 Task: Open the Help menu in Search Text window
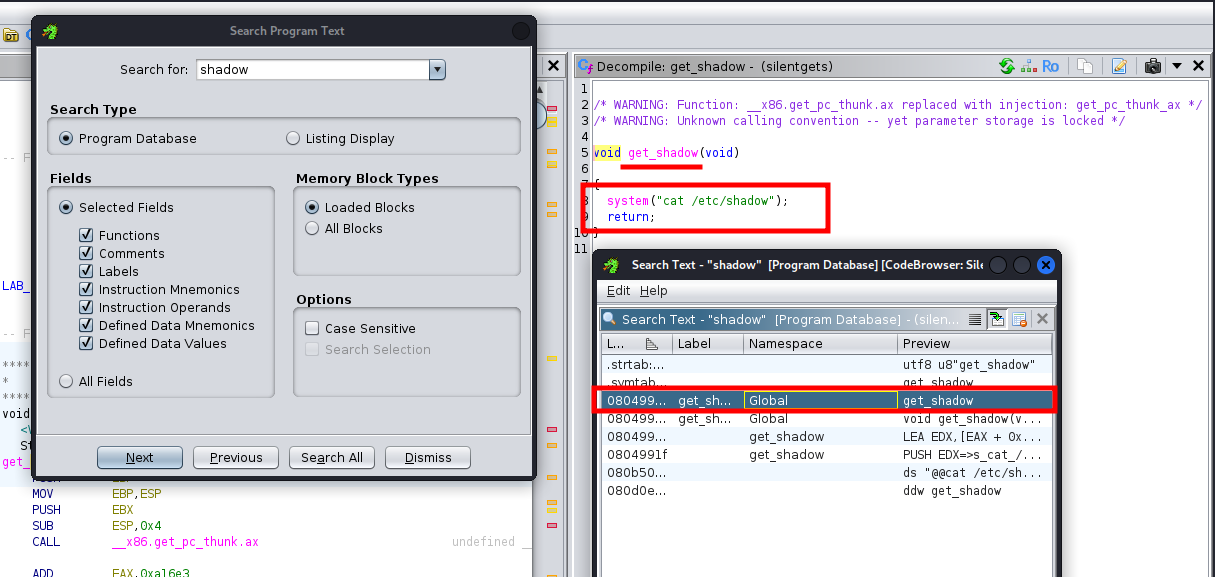[653, 290]
